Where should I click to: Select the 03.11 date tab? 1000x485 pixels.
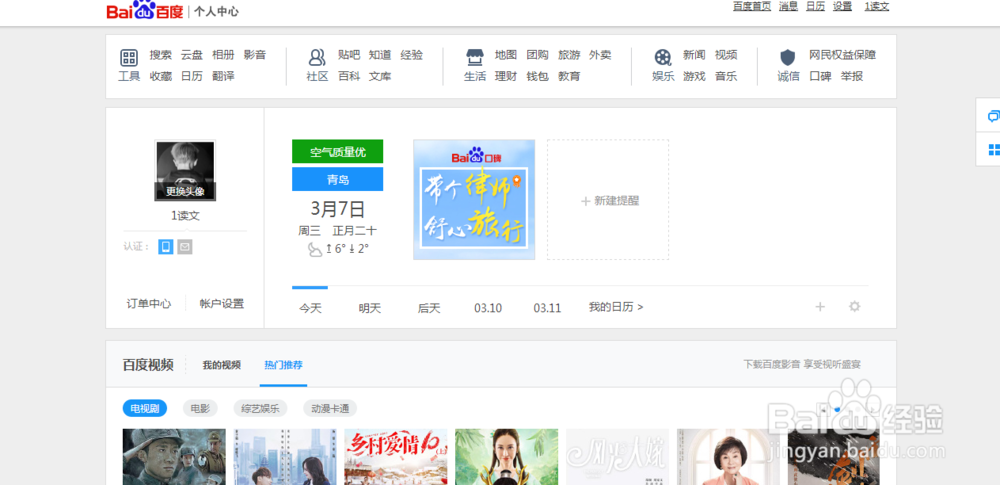(547, 308)
